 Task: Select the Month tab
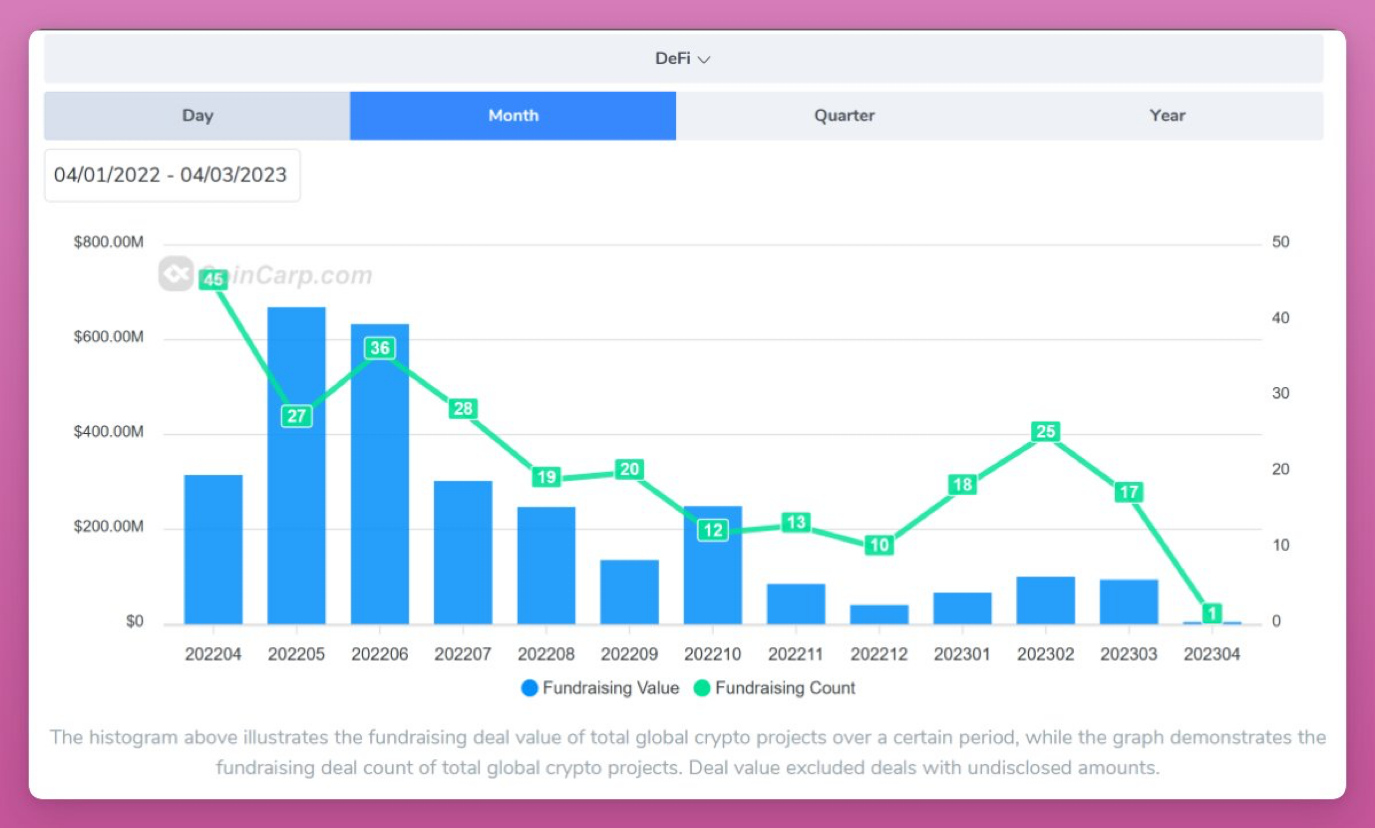coord(513,116)
